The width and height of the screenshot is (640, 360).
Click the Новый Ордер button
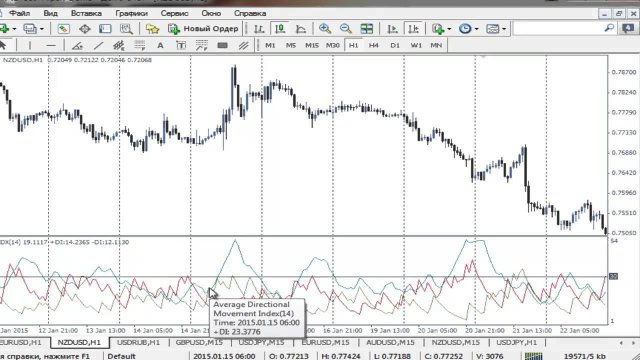(x=203, y=29)
